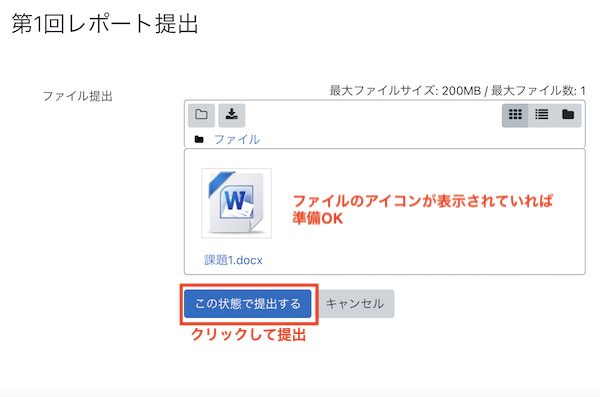This screenshot has width=600, height=397.
Task: Open the ファイル breadcrumb link
Action: (x=237, y=139)
